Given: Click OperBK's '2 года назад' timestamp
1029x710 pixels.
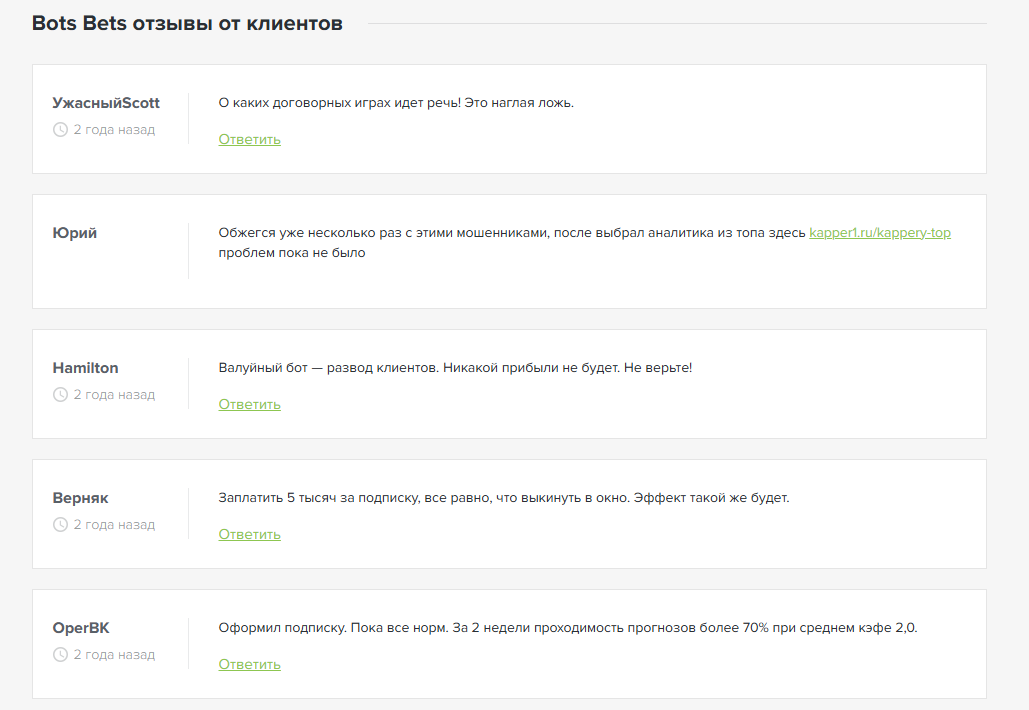Looking at the screenshot, I should click(x=114, y=655).
